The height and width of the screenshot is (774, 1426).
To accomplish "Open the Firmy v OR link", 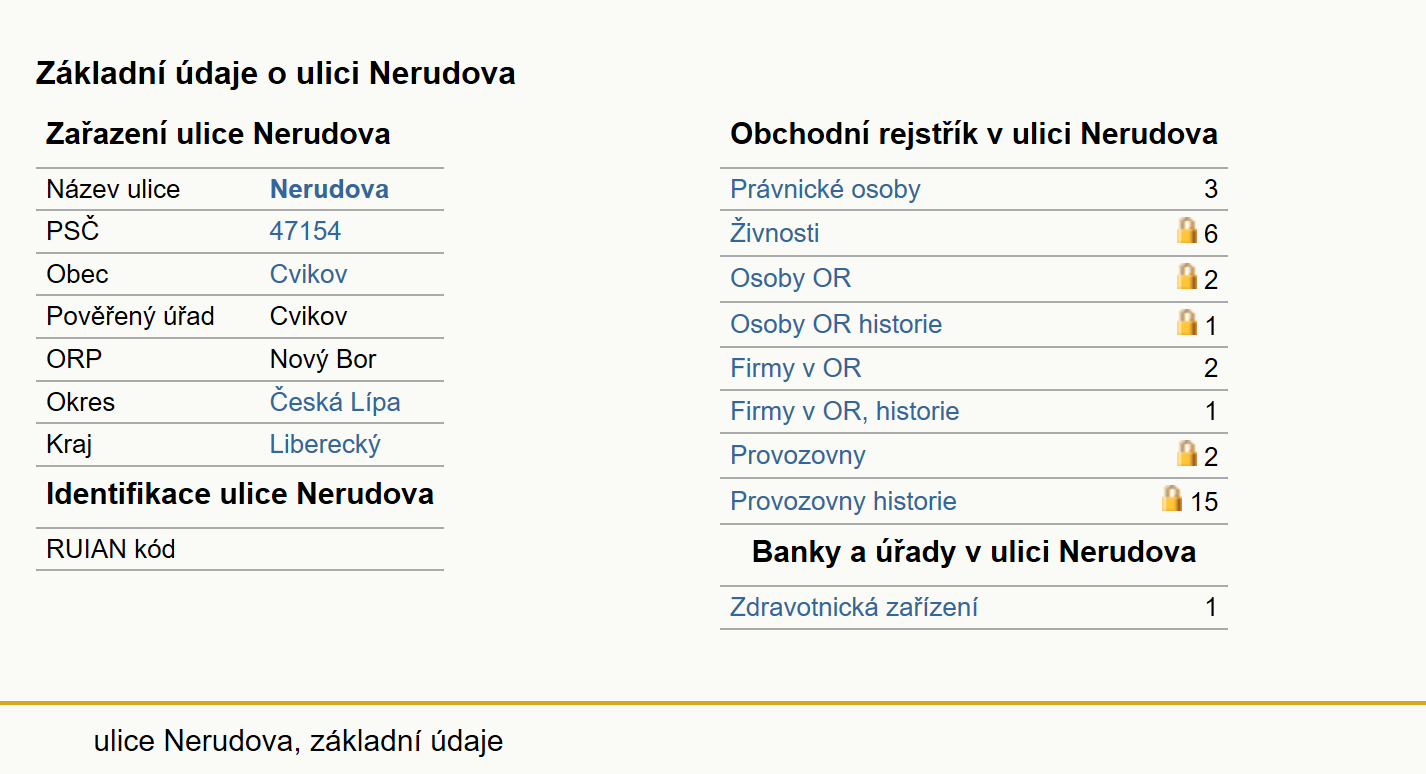I will pos(795,368).
